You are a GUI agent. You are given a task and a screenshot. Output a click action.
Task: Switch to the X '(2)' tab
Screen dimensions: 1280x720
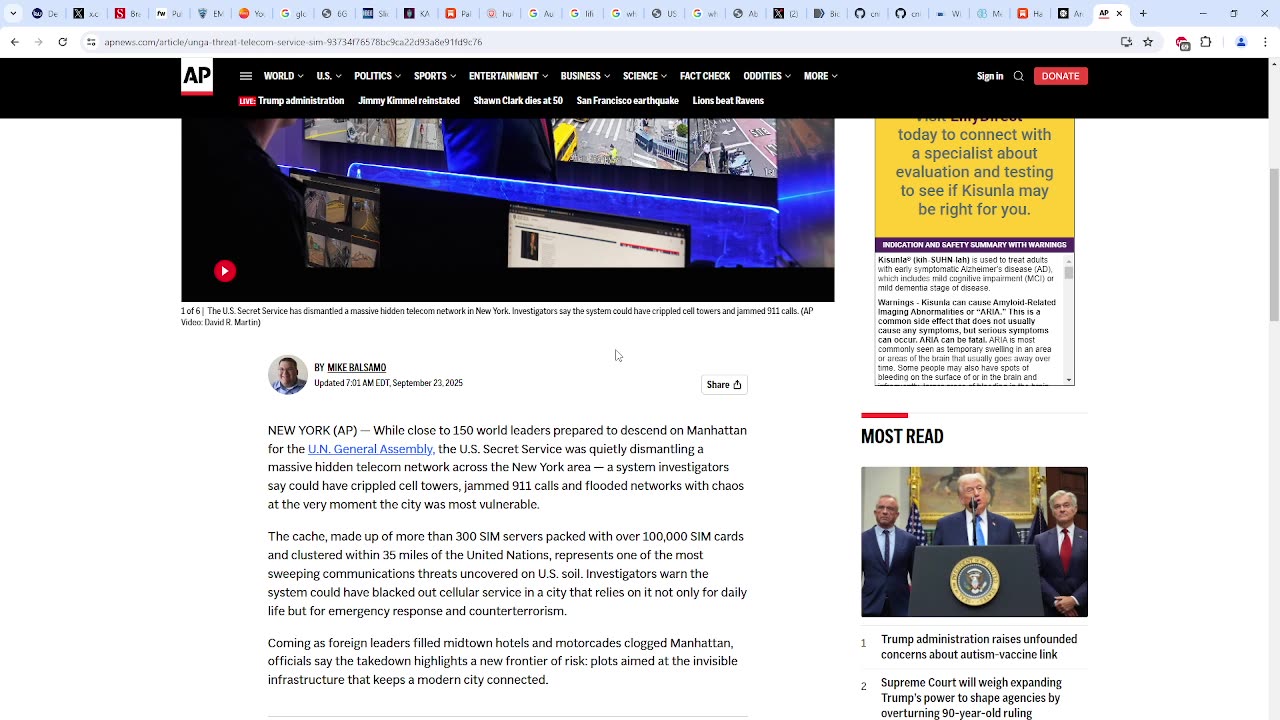pyautogui.click(x=786, y=14)
